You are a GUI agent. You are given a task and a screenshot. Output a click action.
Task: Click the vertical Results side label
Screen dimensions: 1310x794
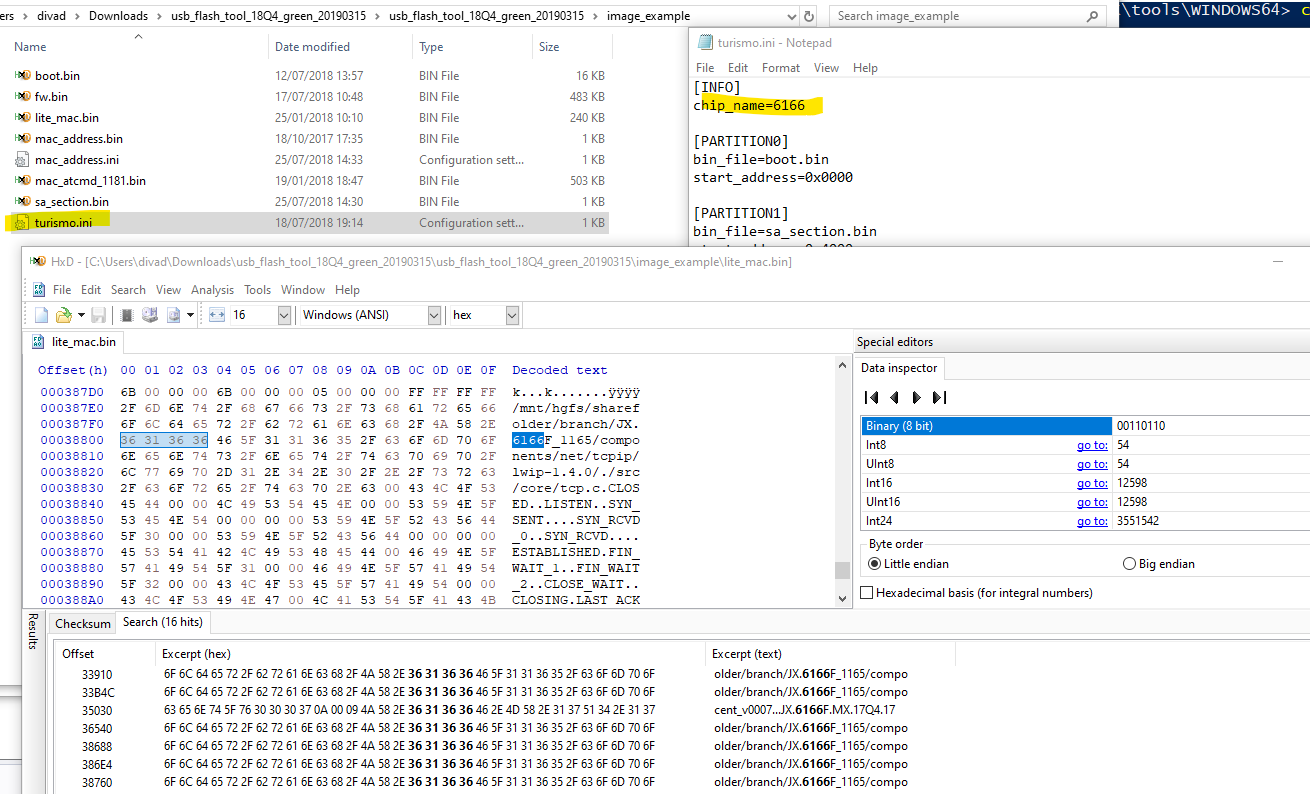coord(31,631)
